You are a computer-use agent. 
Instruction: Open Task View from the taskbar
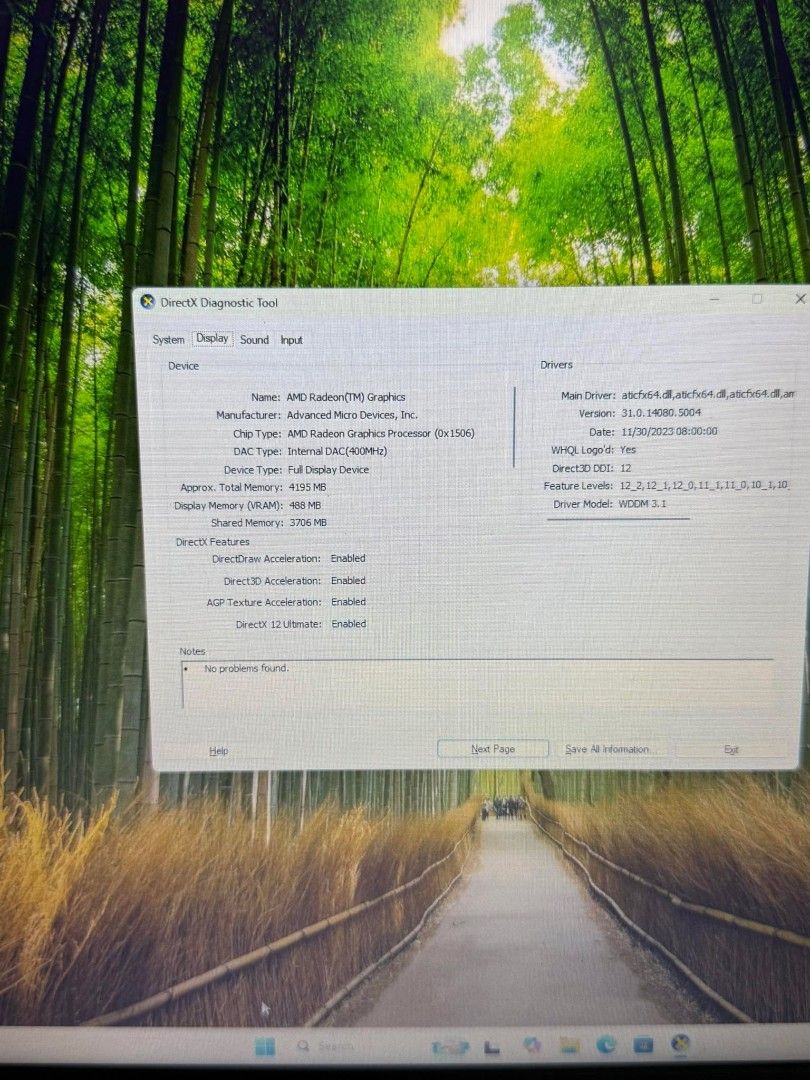pyautogui.click(x=492, y=1048)
